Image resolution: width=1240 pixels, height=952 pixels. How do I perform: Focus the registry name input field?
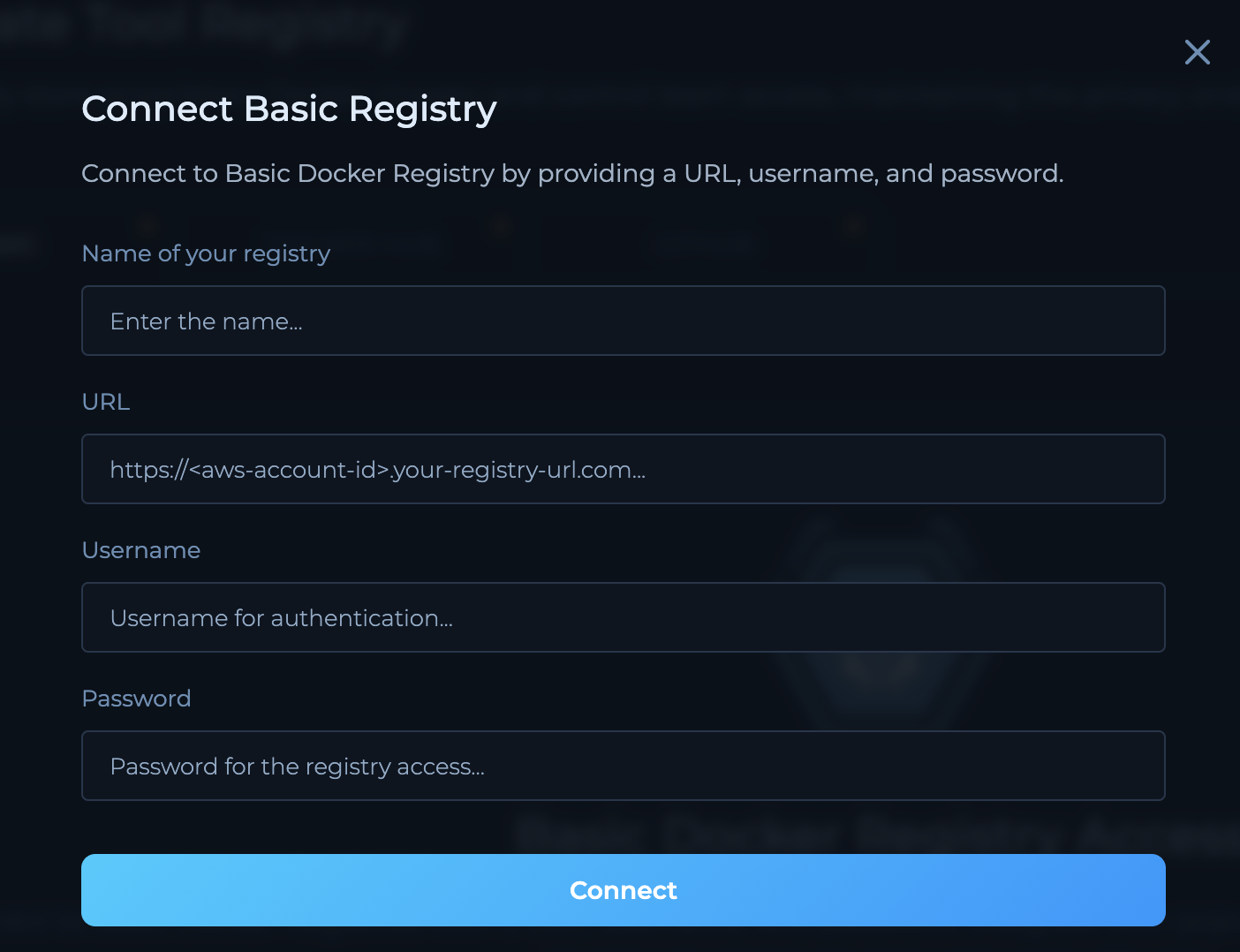[x=623, y=321]
